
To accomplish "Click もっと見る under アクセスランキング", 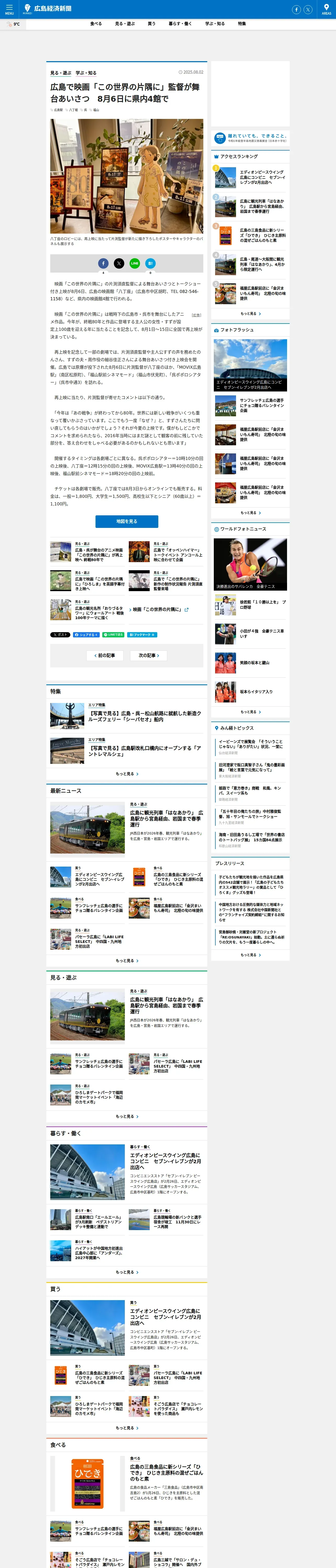I will [251, 314].
